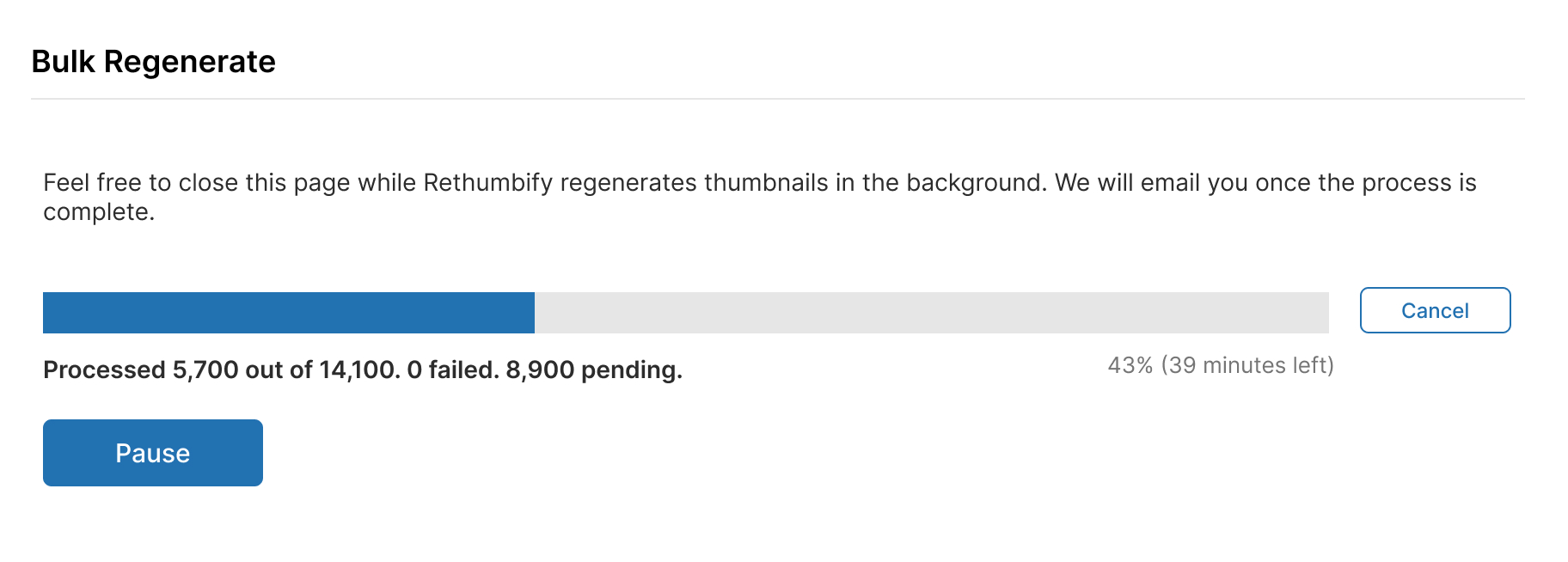The height and width of the screenshot is (562, 1568).
Task: Click the 39 minutes left estimate
Action: [x=1246, y=365]
